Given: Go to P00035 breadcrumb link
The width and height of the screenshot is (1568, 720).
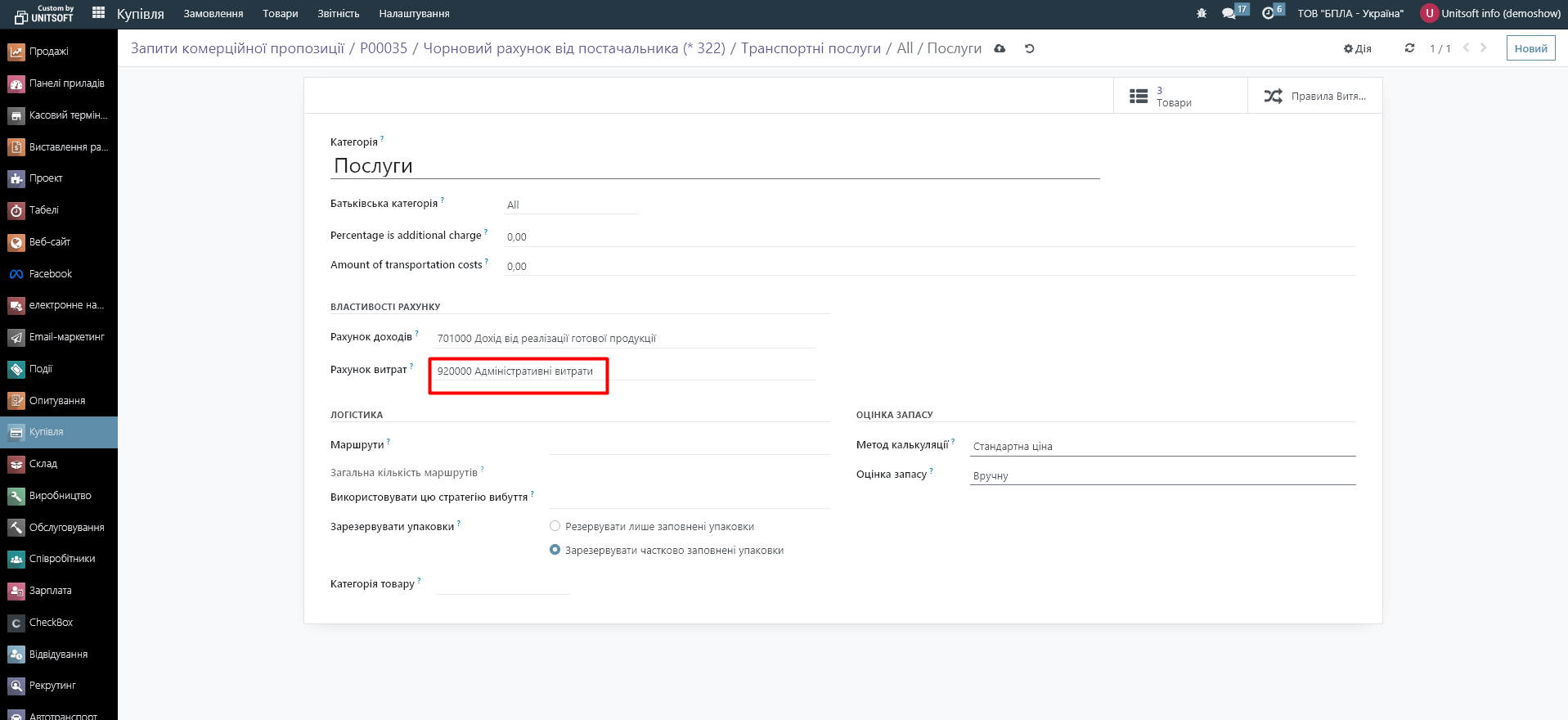Looking at the screenshot, I should [x=383, y=48].
